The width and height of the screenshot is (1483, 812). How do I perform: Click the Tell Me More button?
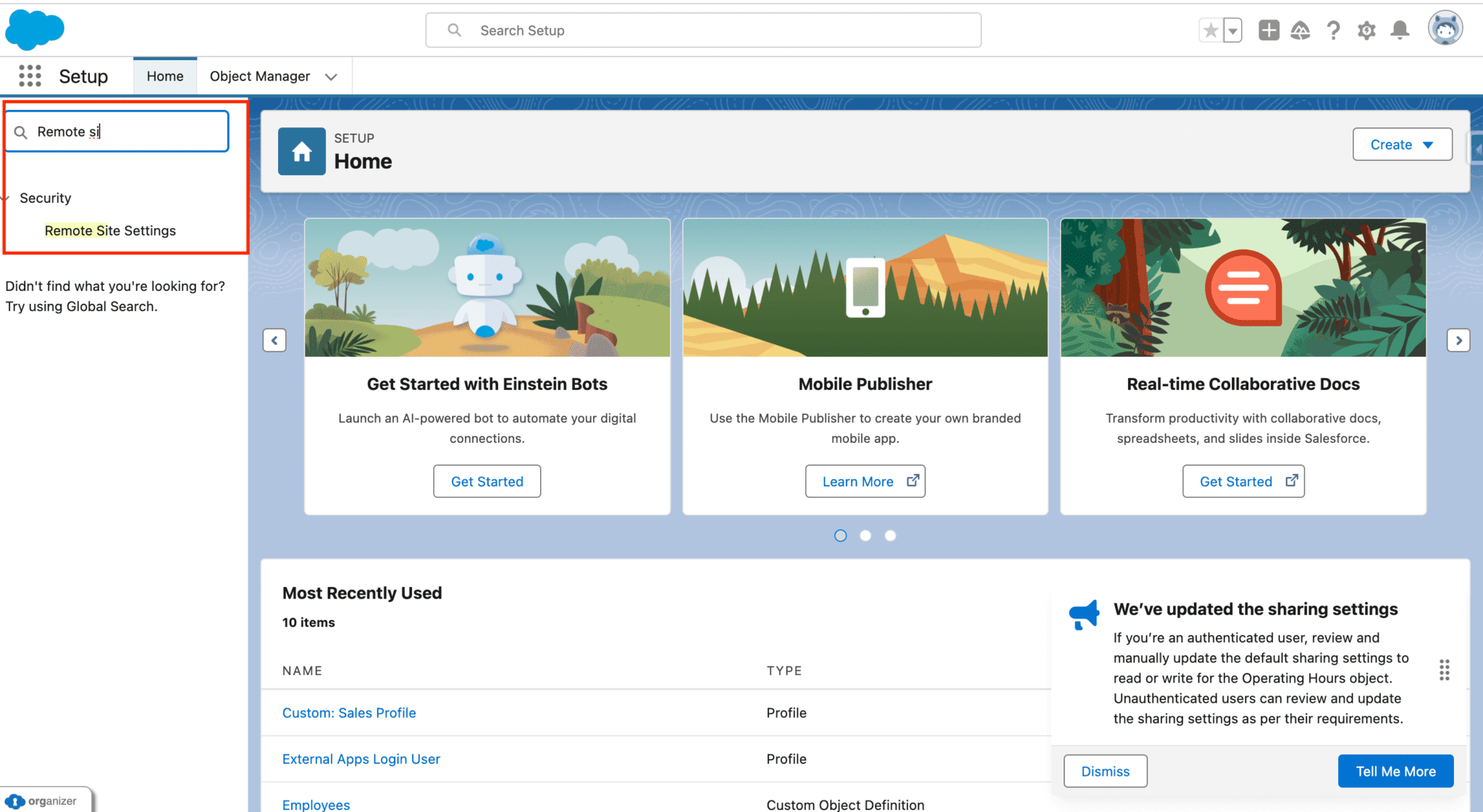point(1395,771)
